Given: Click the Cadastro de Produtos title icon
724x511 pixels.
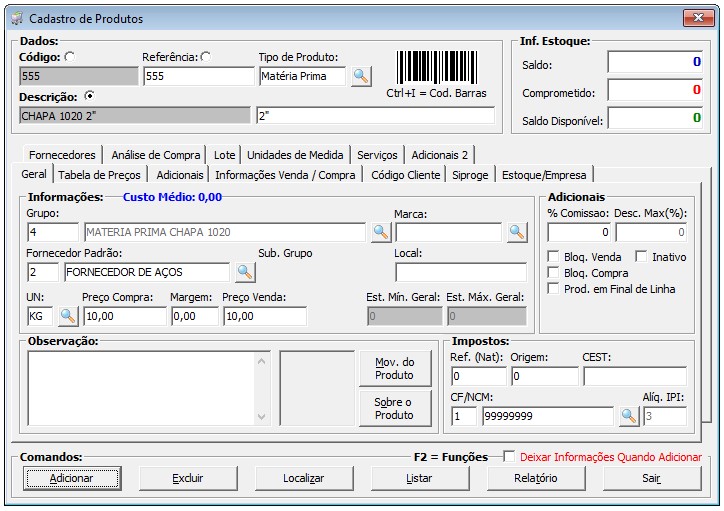Looking at the screenshot, I should pyautogui.click(x=18, y=18).
